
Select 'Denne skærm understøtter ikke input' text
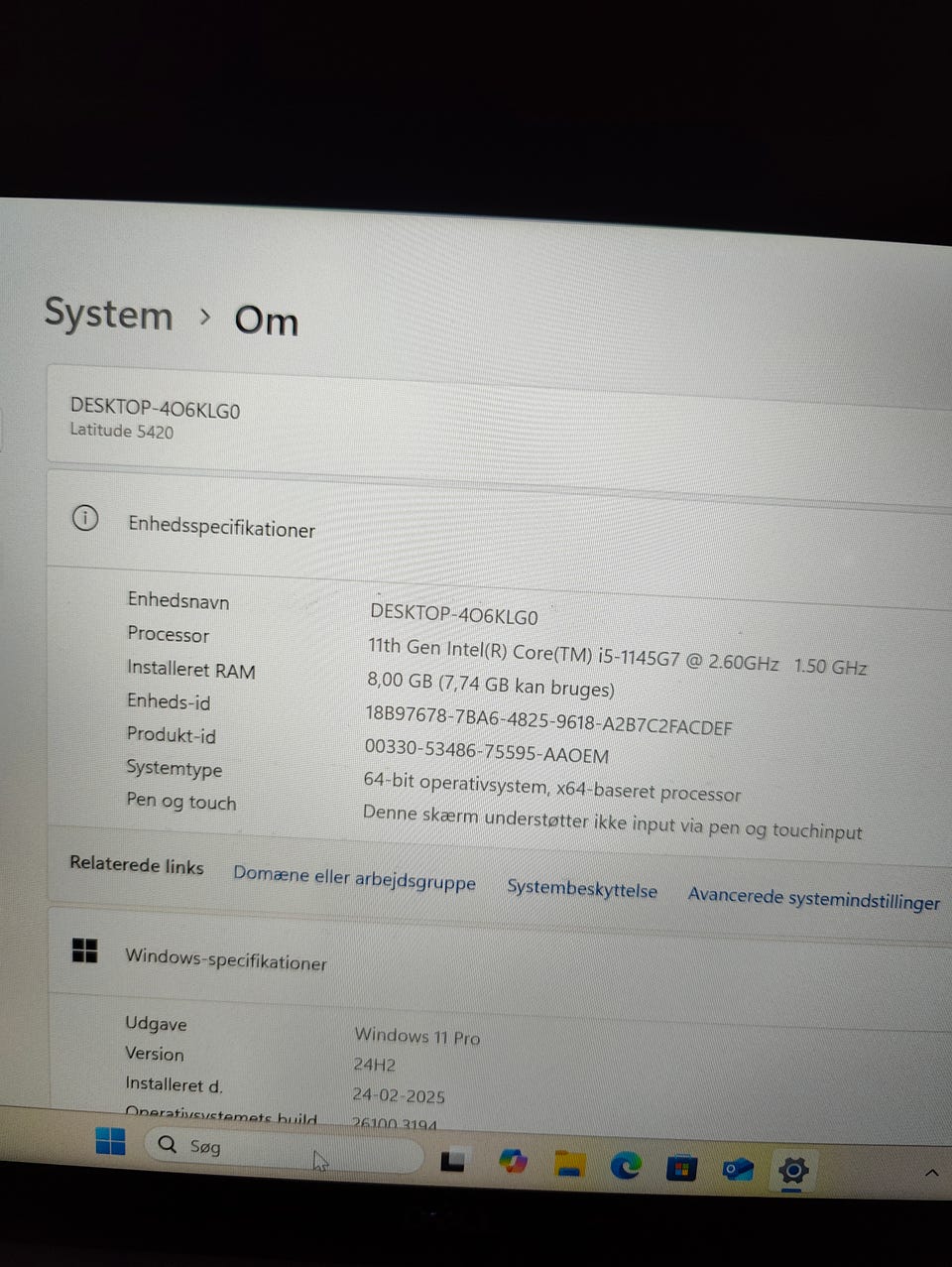(612, 823)
